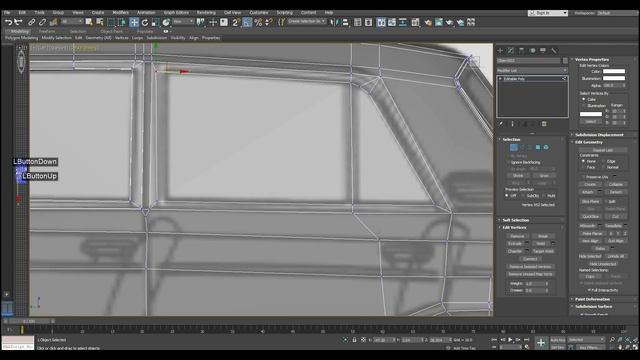Select the Off preview selection radio button
This screenshot has height=360, width=640.
[x=507, y=196]
